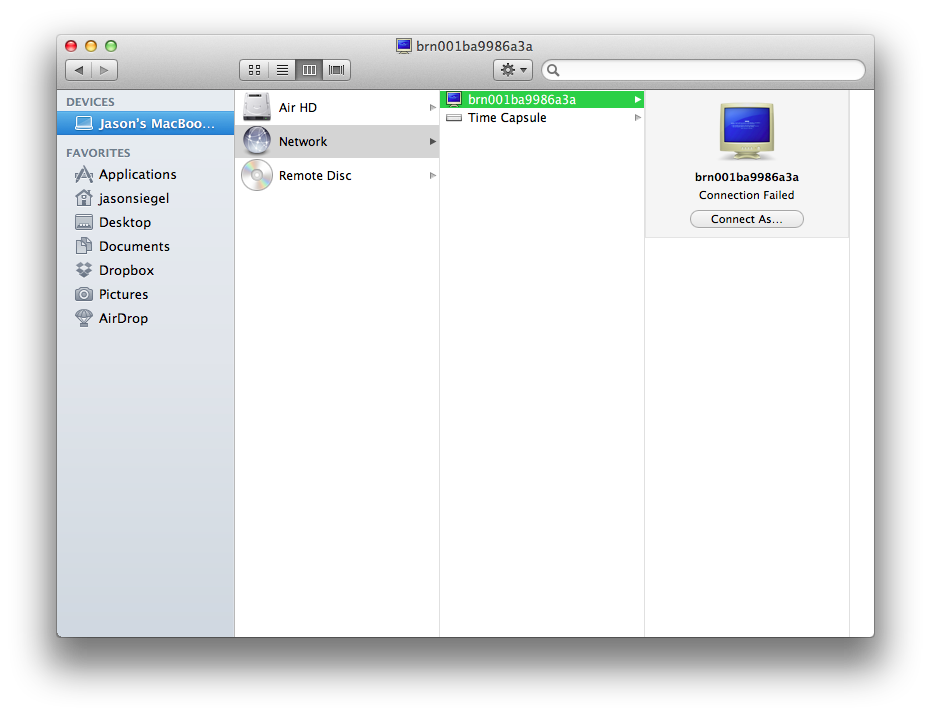Click the FAVORITES sidebar heading
The width and height of the screenshot is (931, 716).
pos(98,153)
